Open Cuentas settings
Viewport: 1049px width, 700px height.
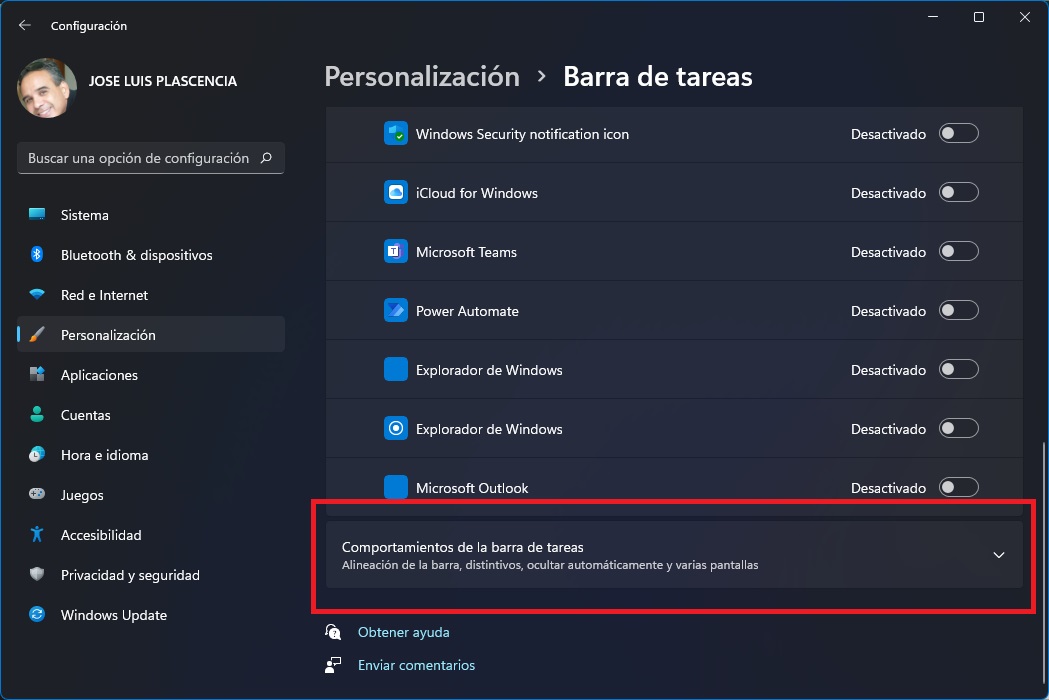(86, 415)
